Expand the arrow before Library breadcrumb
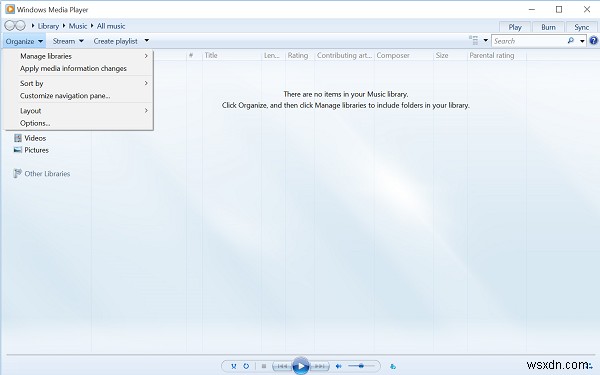The height and width of the screenshot is (375, 600). click(x=33, y=26)
